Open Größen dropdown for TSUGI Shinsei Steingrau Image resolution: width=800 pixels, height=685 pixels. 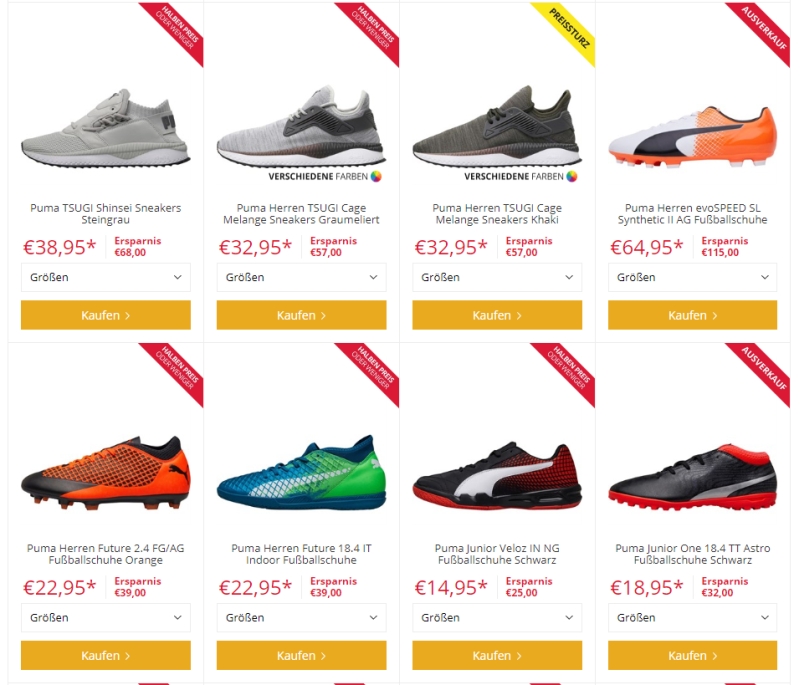[x=106, y=277]
